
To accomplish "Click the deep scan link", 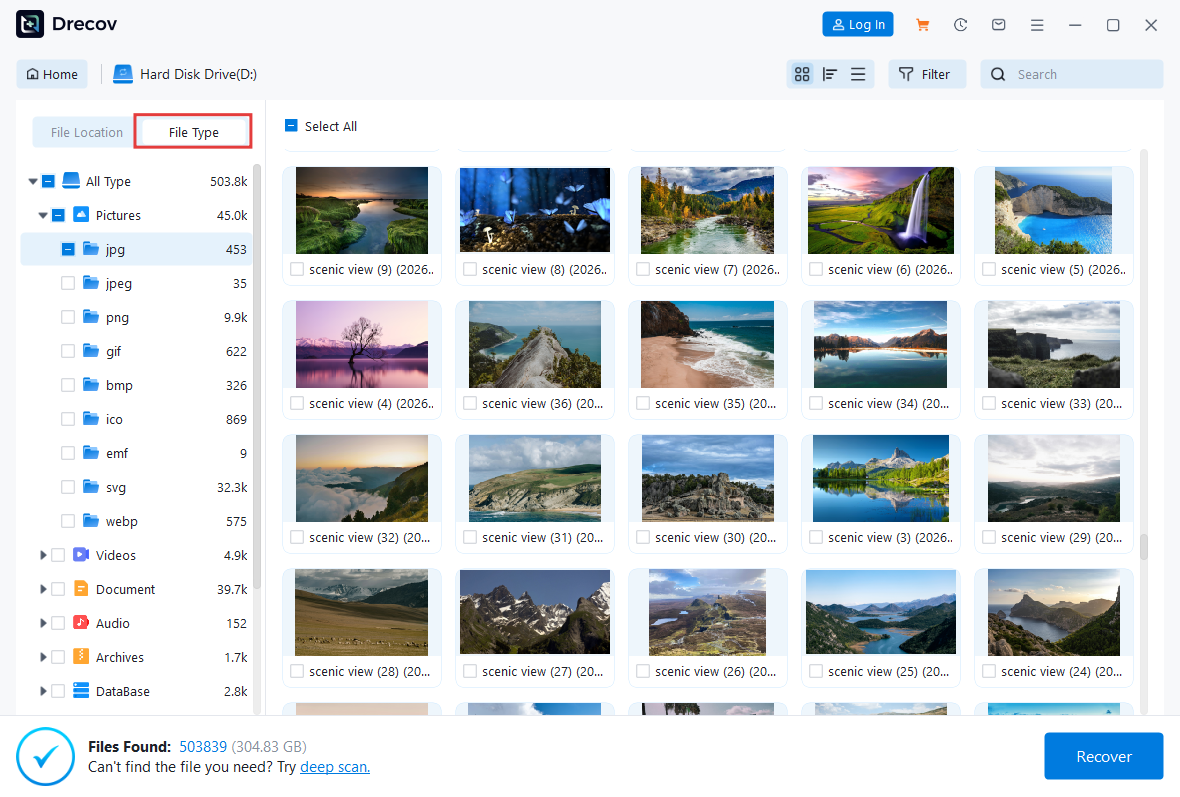I will point(335,767).
